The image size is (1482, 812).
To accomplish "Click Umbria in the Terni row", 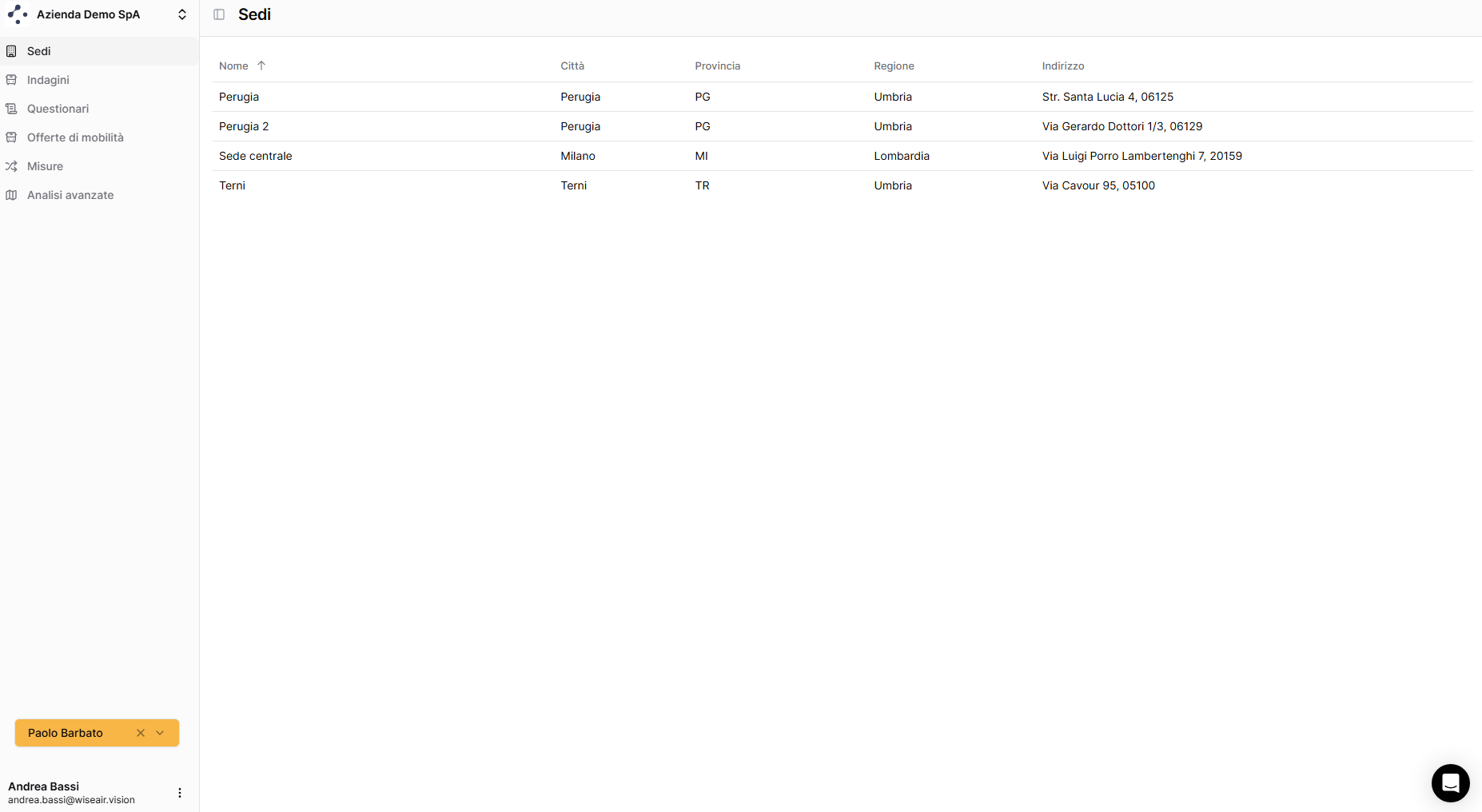I will [893, 185].
